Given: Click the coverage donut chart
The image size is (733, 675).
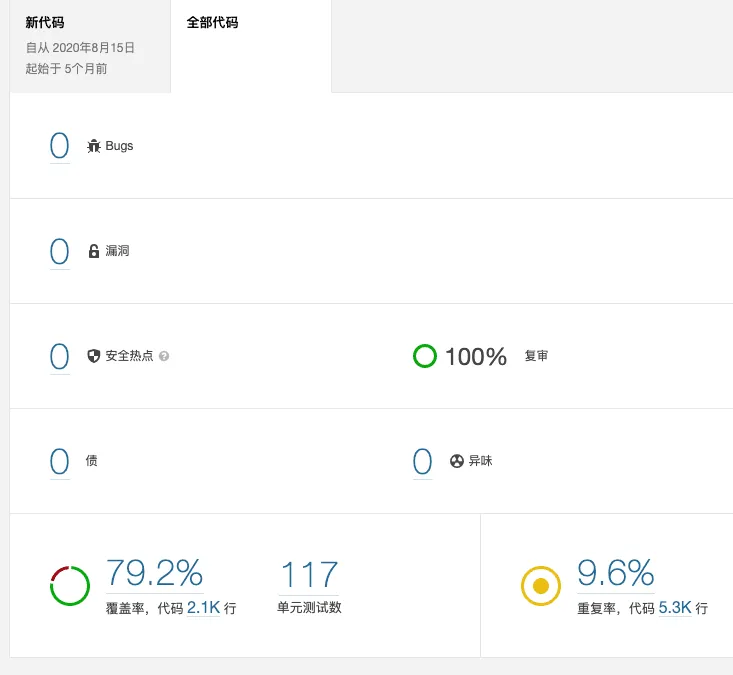Looking at the screenshot, I should click(x=70, y=586).
